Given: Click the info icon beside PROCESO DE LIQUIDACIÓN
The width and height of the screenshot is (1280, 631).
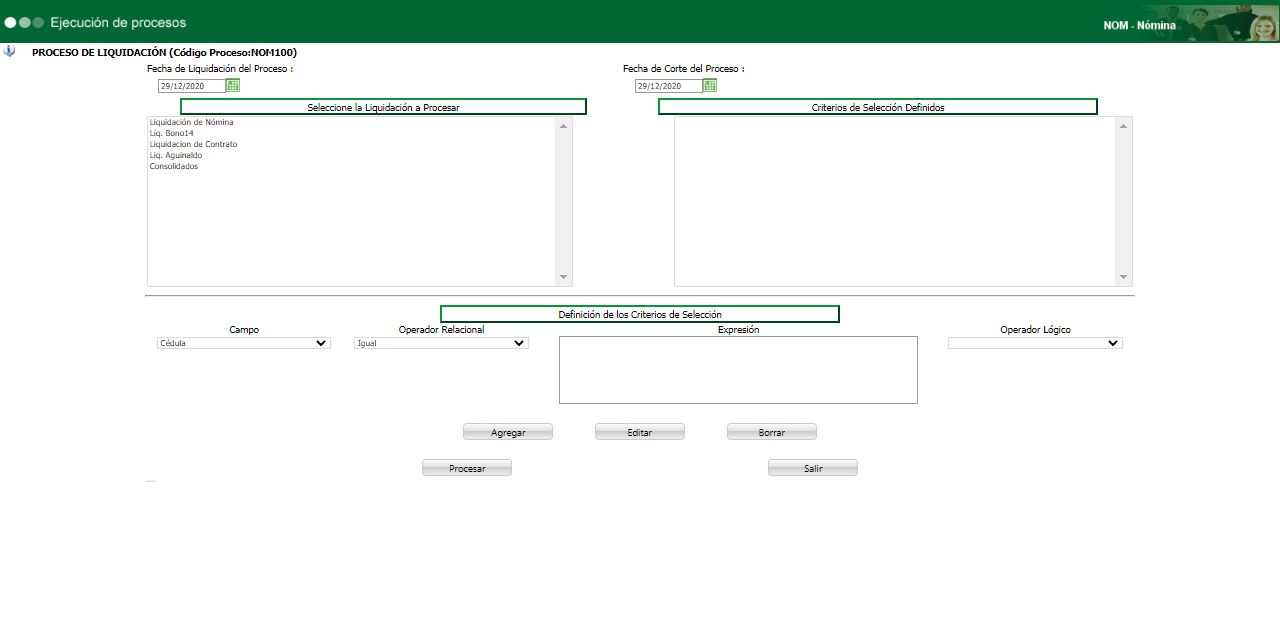Looking at the screenshot, I should tap(9, 51).
